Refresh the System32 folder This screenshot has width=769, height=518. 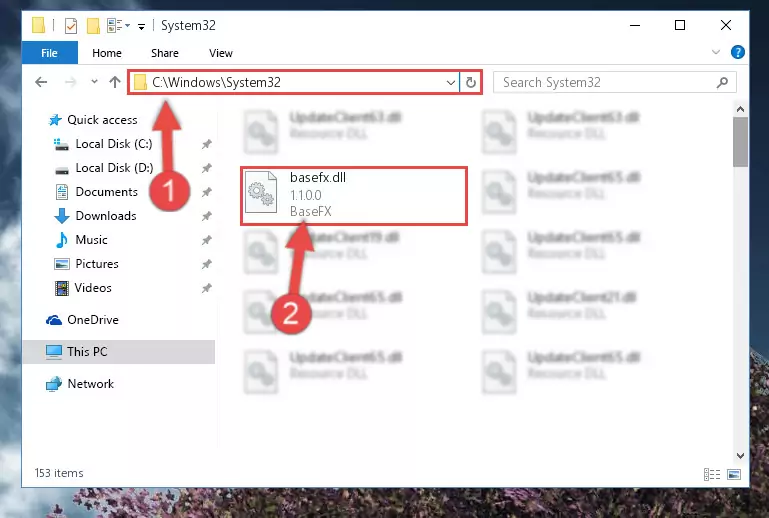471,82
